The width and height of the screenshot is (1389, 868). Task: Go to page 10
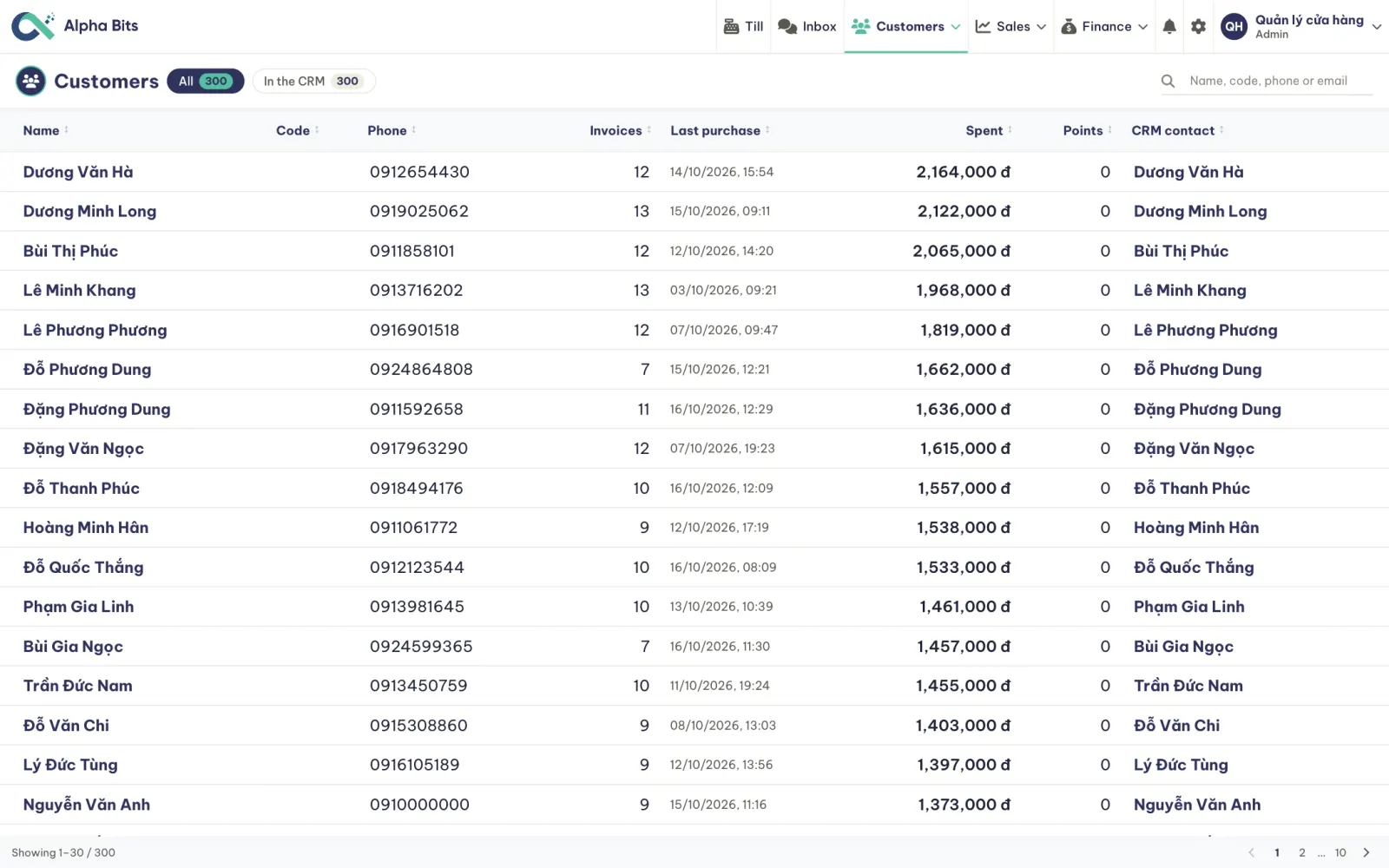coord(1340,852)
